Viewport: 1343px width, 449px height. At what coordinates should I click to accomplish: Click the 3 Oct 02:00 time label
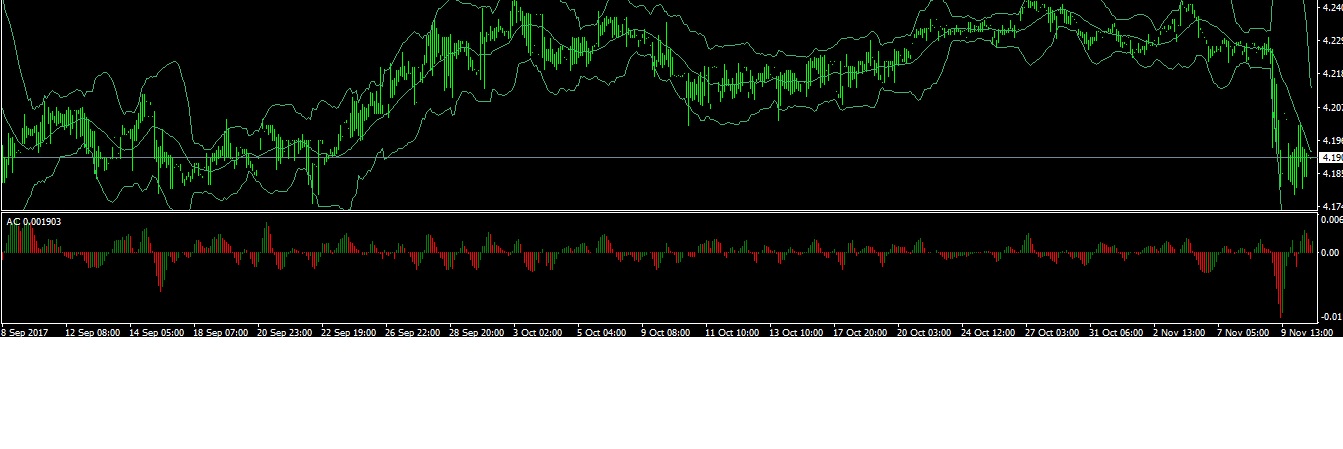click(x=538, y=331)
